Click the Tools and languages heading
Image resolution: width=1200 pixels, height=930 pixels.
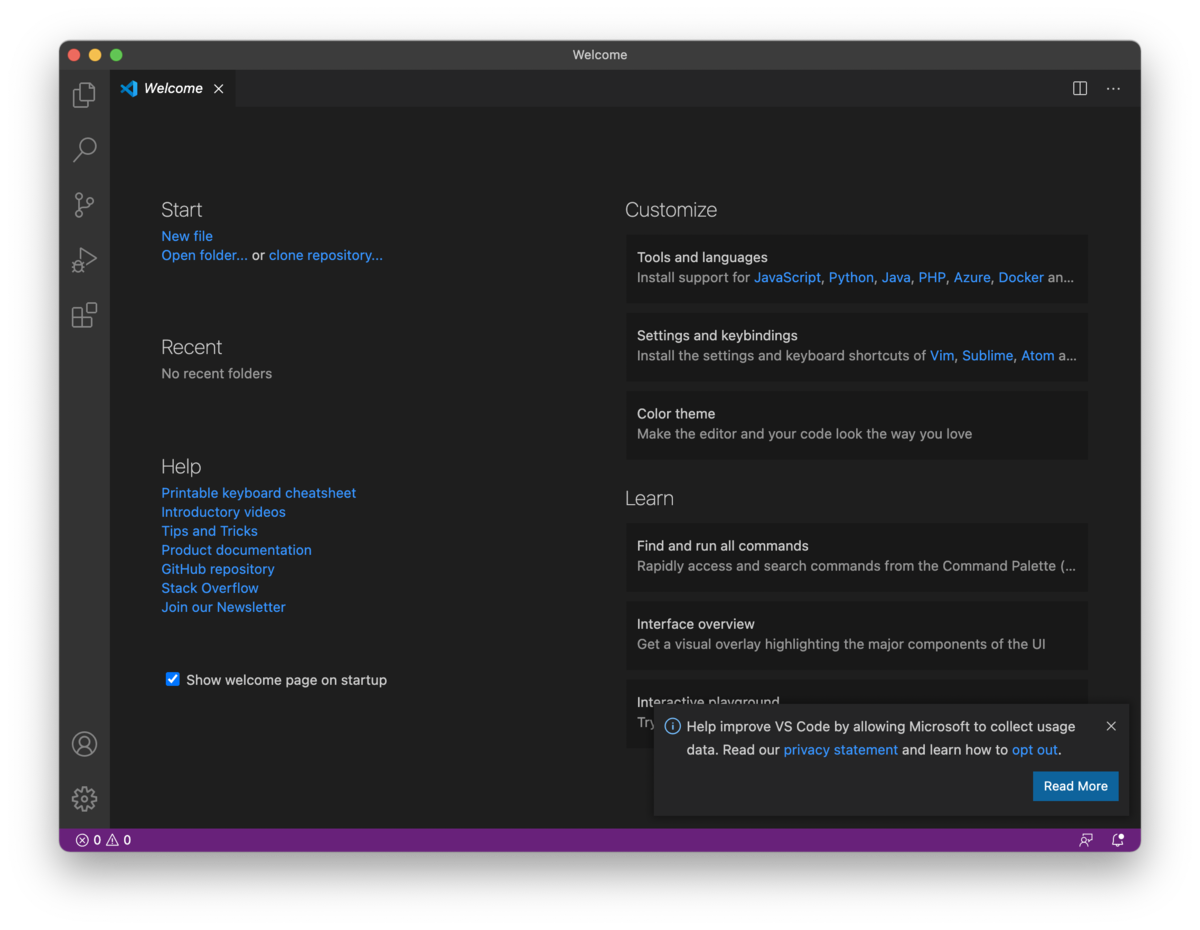click(x=702, y=257)
